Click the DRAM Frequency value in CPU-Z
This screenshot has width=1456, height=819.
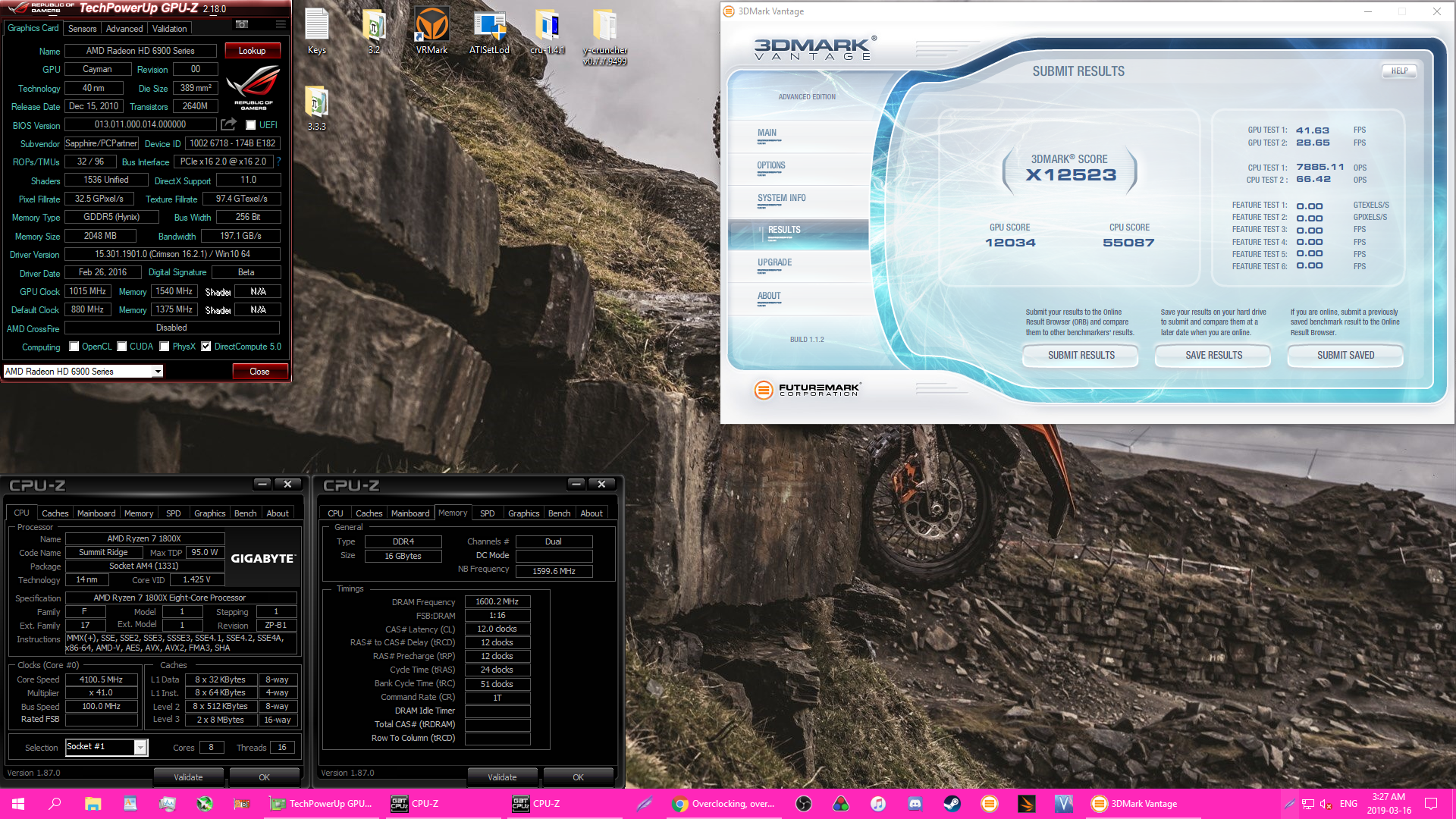tap(497, 601)
